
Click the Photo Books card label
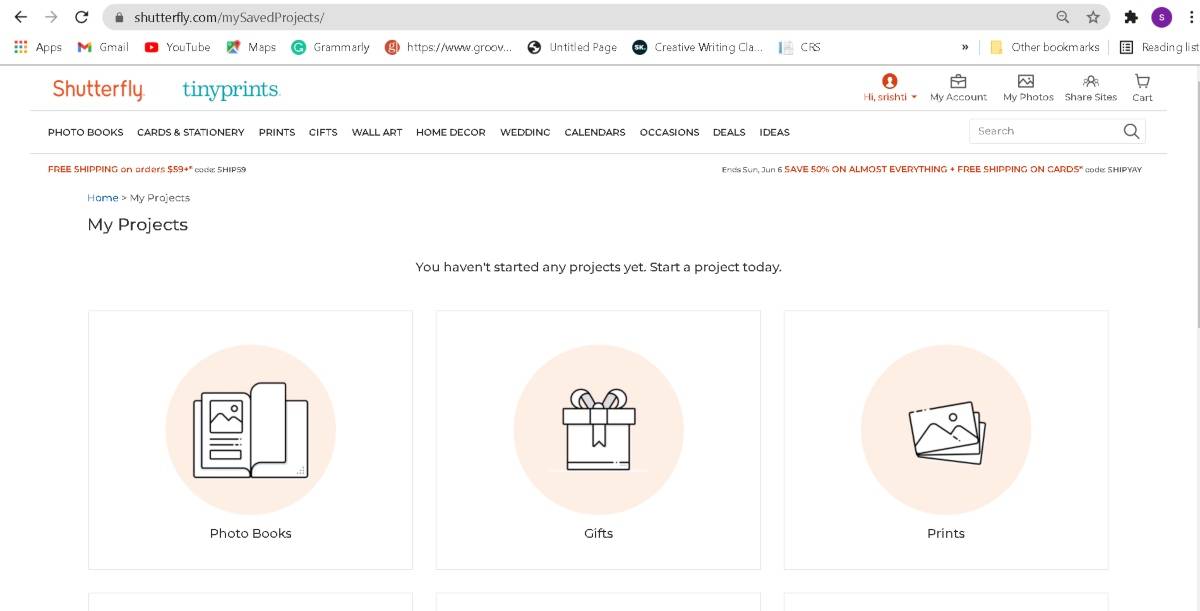(250, 533)
